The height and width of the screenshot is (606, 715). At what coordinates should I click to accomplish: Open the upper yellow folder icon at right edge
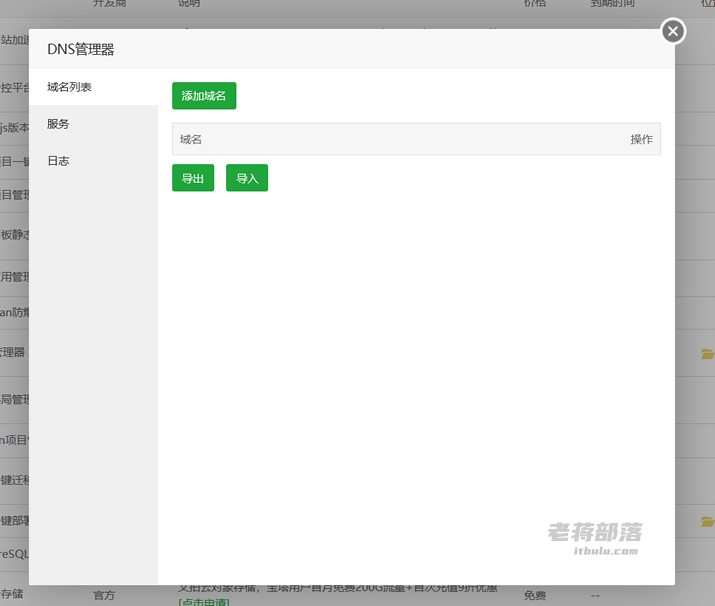[x=708, y=353]
